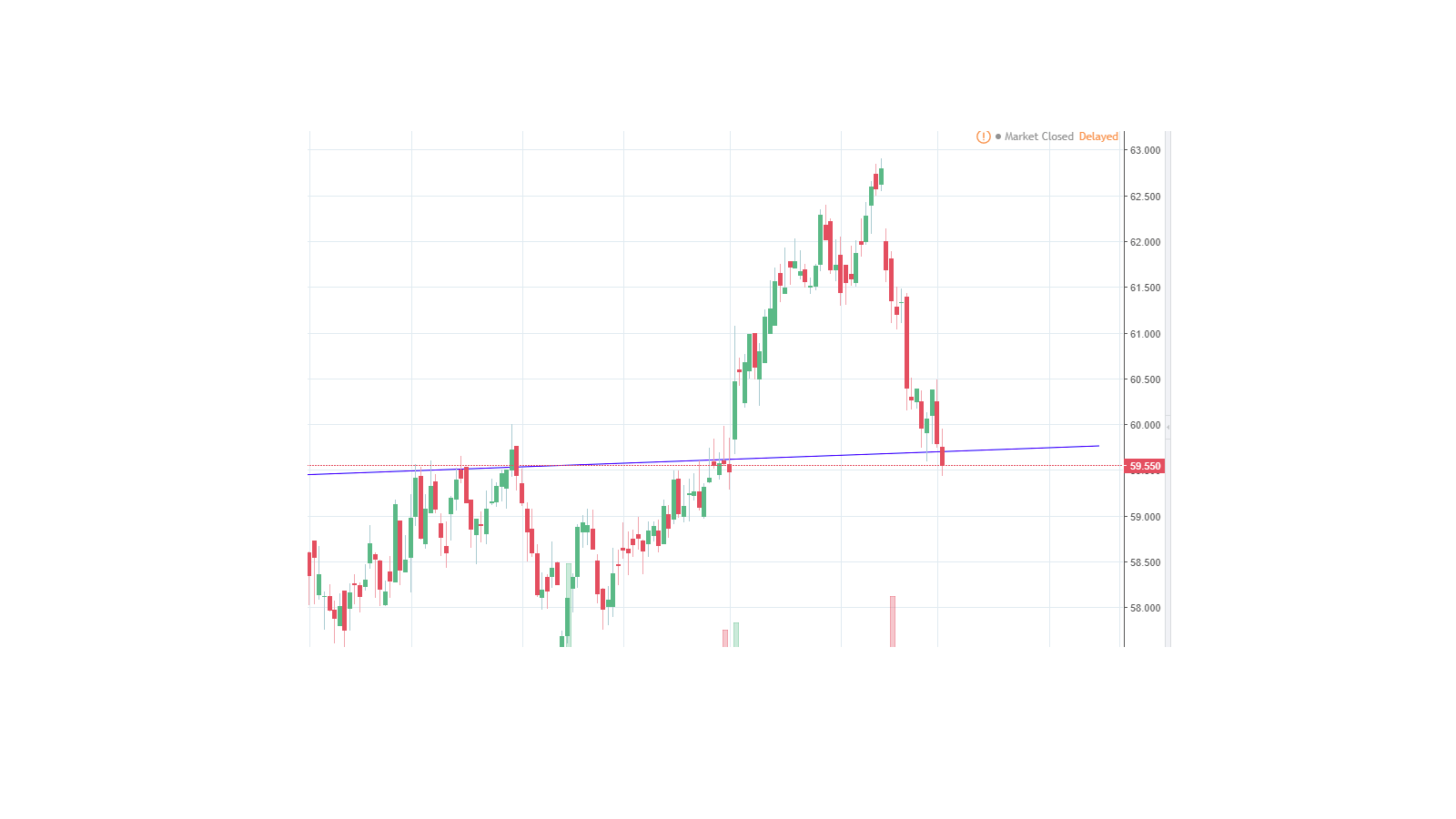Click the 61.000 price axis label
Viewport: 1456px width, 819px height.
click(x=1145, y=334)
